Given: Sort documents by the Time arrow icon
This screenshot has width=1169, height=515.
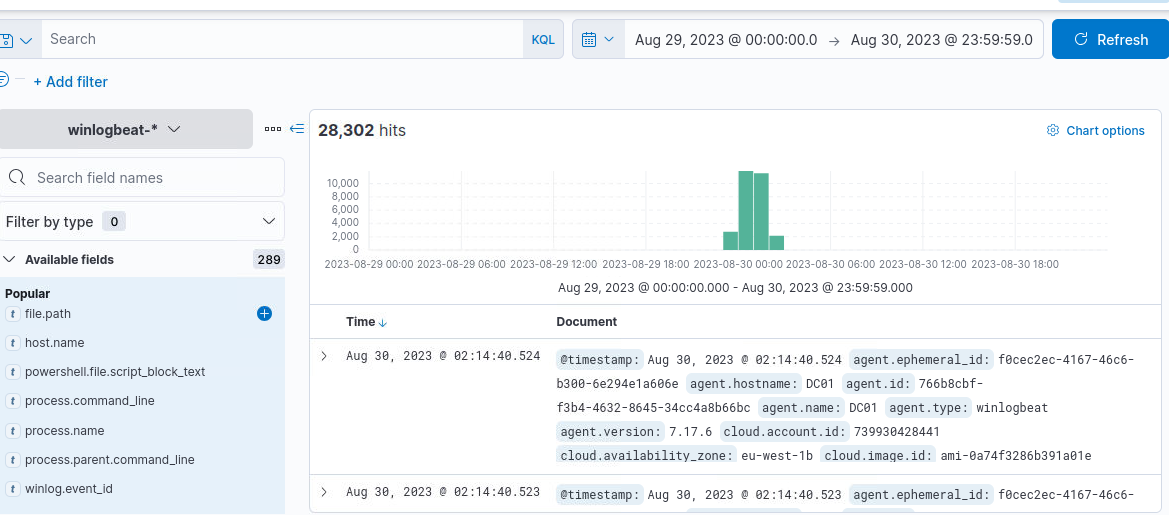Looking at the screenshot, I should pyautogui.click(x=383, y=323).
